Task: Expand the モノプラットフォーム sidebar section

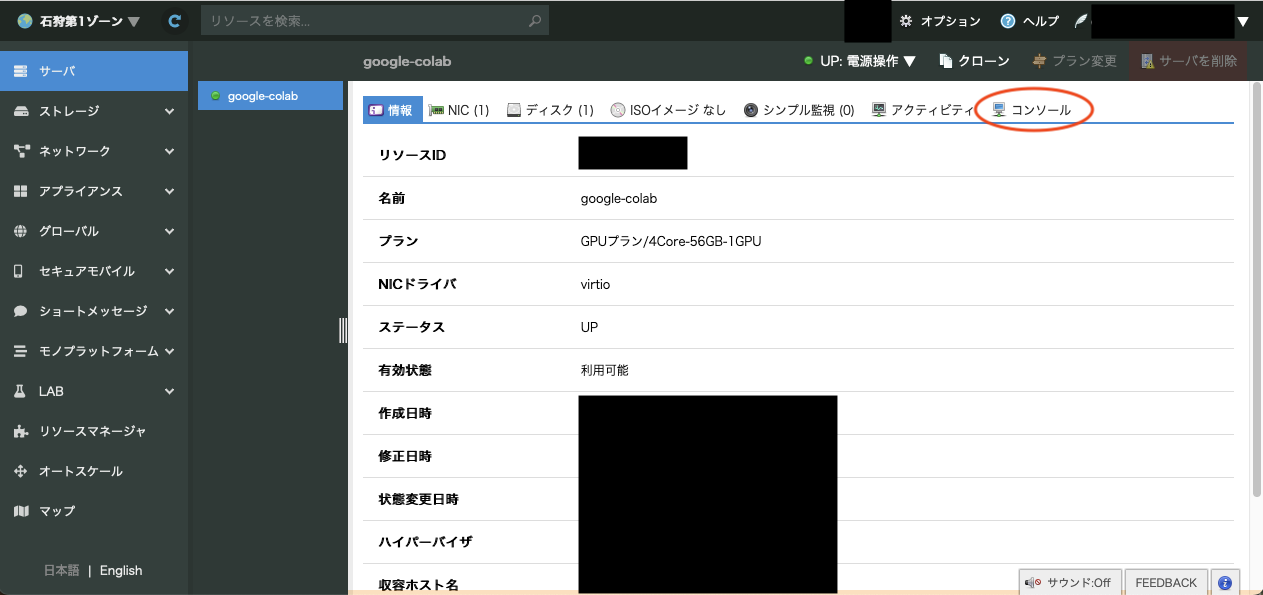Action: [x=169, y=351]
